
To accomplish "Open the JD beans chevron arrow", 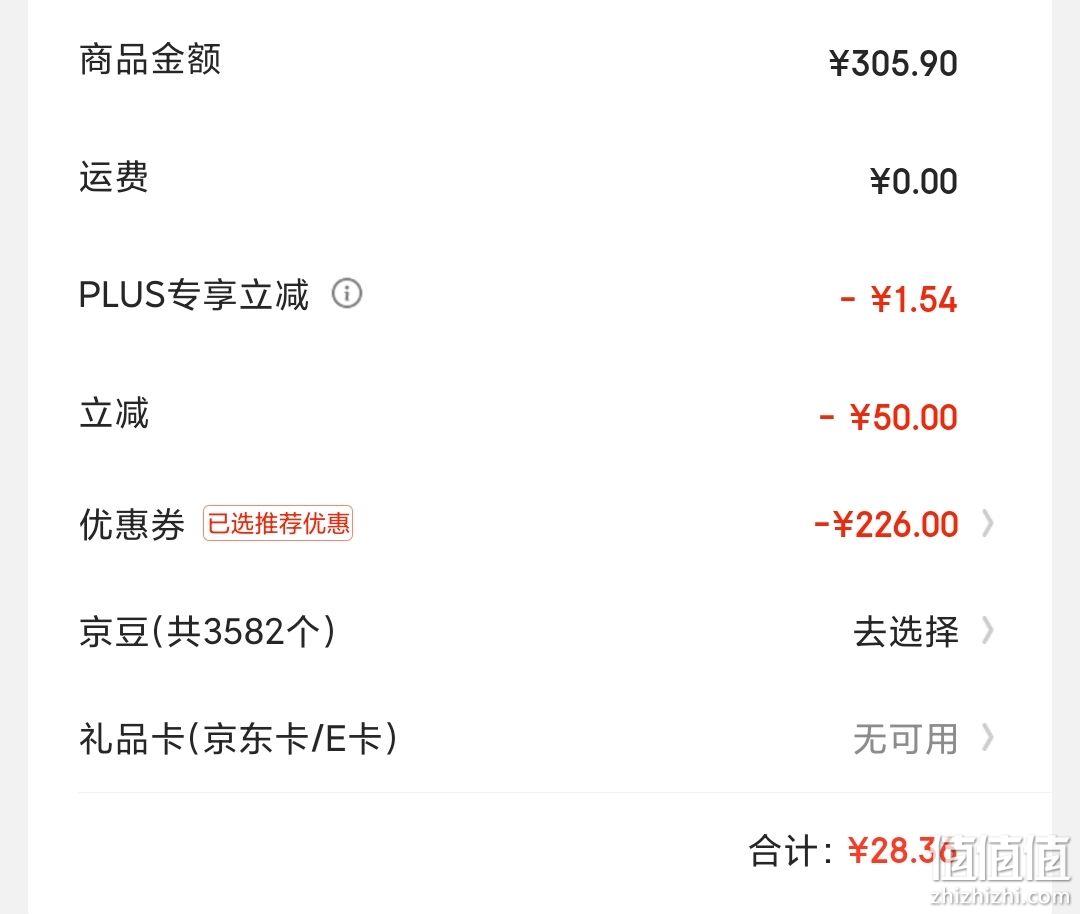I will (988, 630).
